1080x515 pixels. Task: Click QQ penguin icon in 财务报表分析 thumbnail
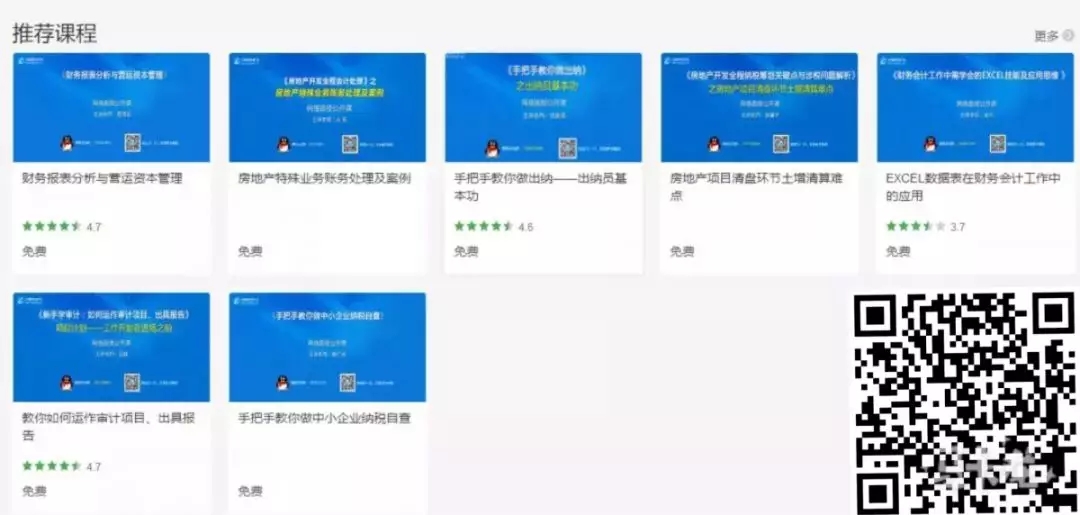[67, 143]
